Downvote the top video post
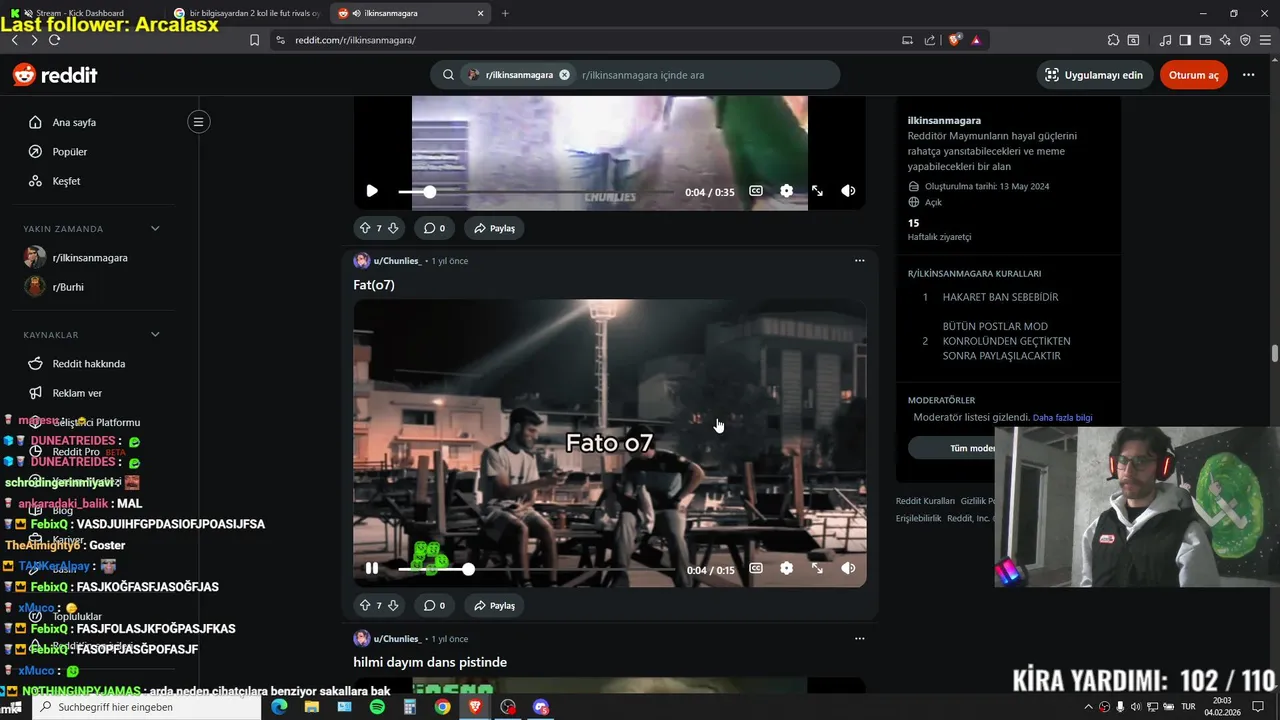The width and height of the screenshot is (1280, 720). [x=393, y=228]
